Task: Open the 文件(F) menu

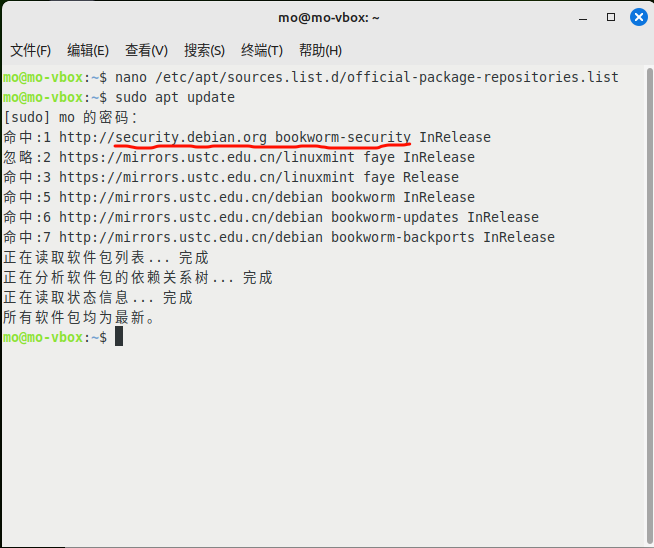Action: pos(30,50)
